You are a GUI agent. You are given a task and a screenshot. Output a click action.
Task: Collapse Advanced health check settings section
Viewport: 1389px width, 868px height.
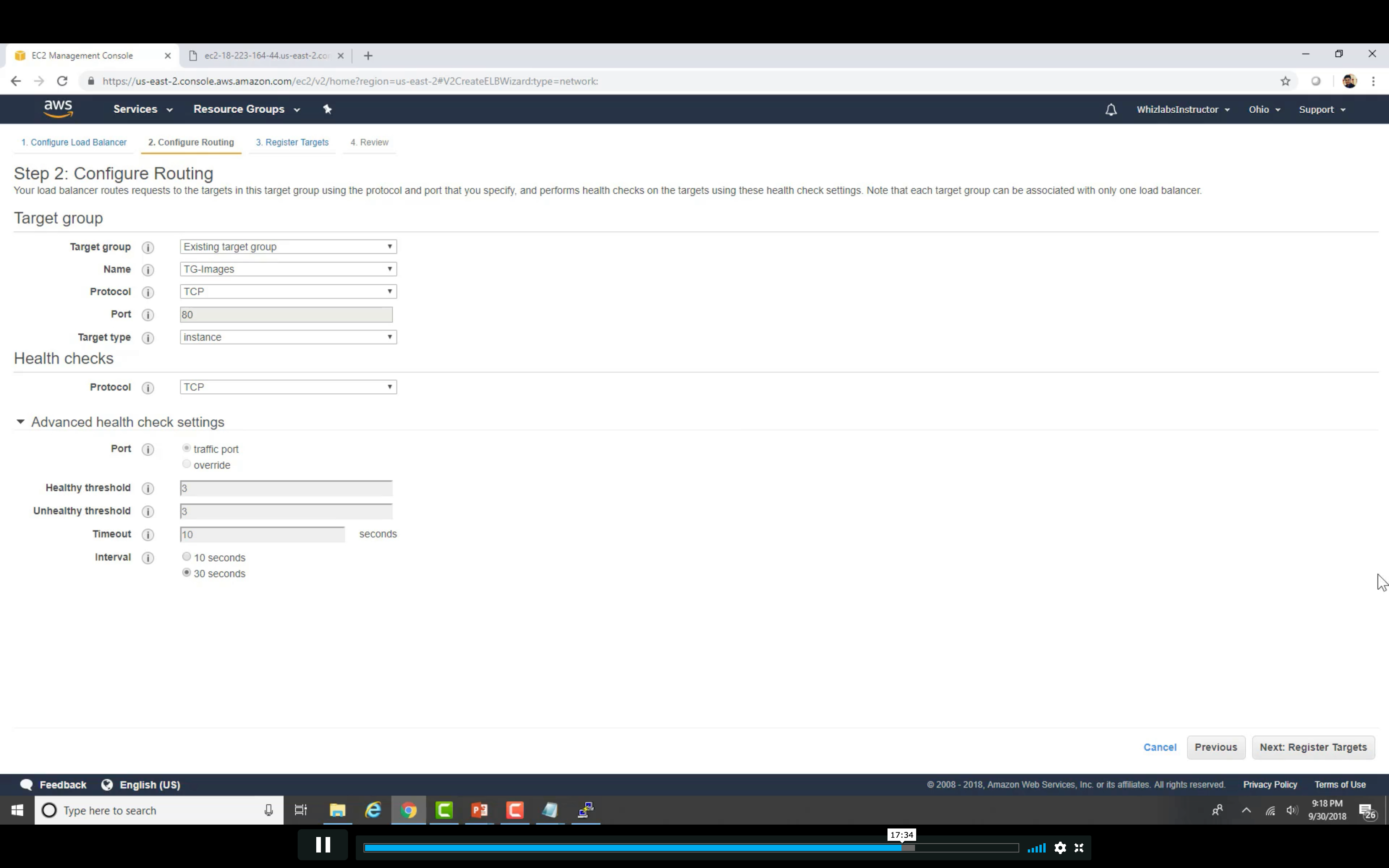click(x=21, y=422)
